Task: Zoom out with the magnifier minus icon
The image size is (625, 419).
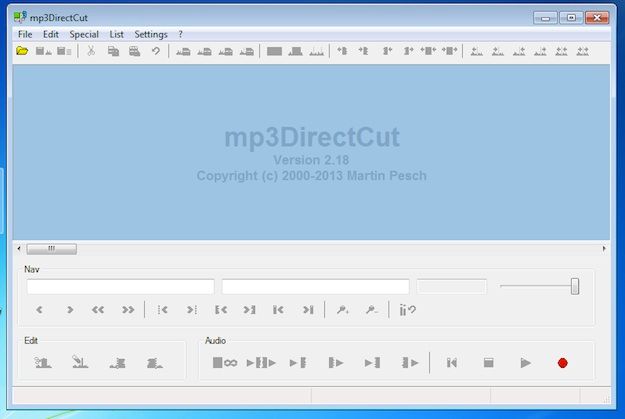Action: click(371, 310)
